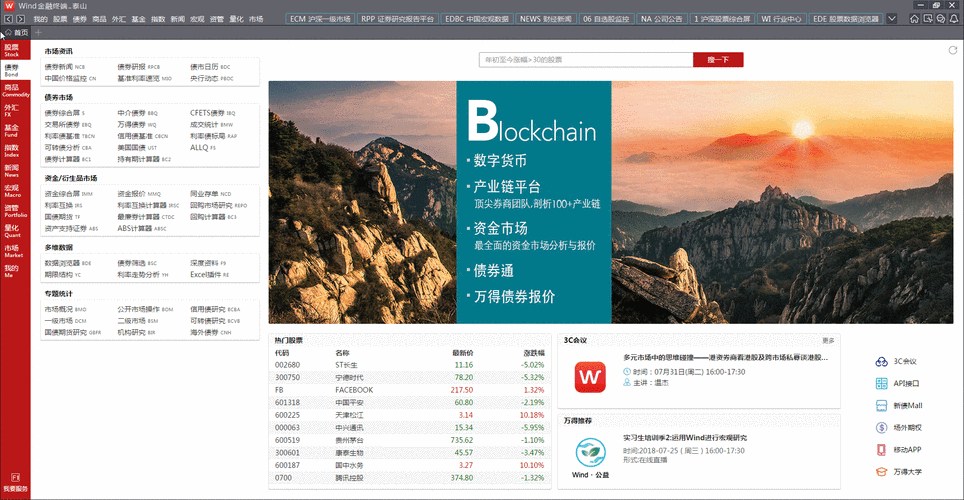Open 3C会议 shortcut icon on right
The image size is (964, 500).
[882, 362]
